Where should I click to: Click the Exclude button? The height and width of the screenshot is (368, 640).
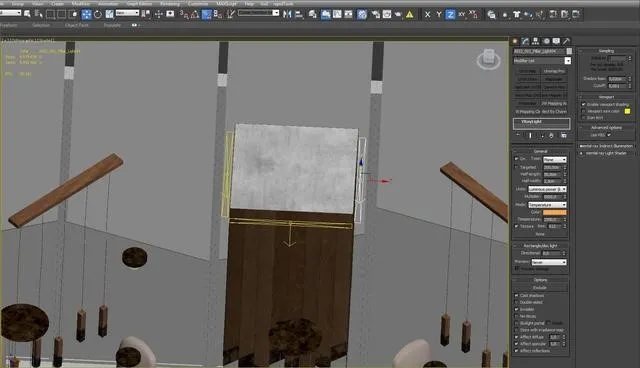tap(540, 288)
